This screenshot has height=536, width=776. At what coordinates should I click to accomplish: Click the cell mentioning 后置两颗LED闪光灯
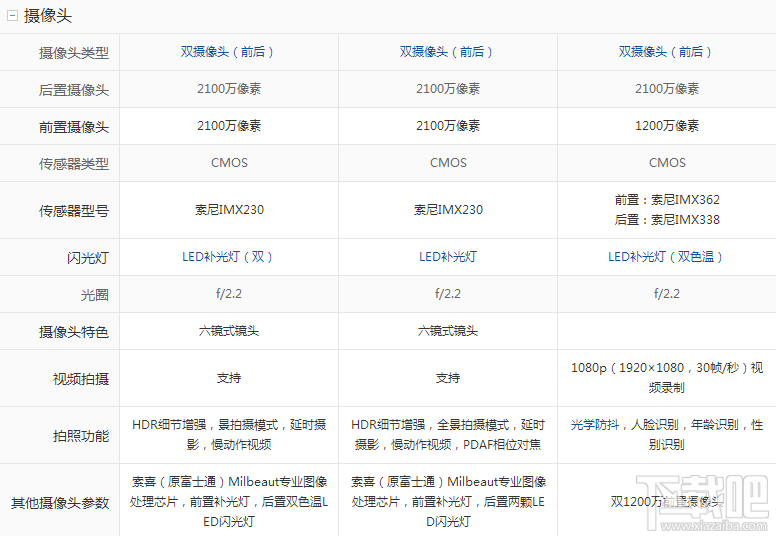coord(447,501)
